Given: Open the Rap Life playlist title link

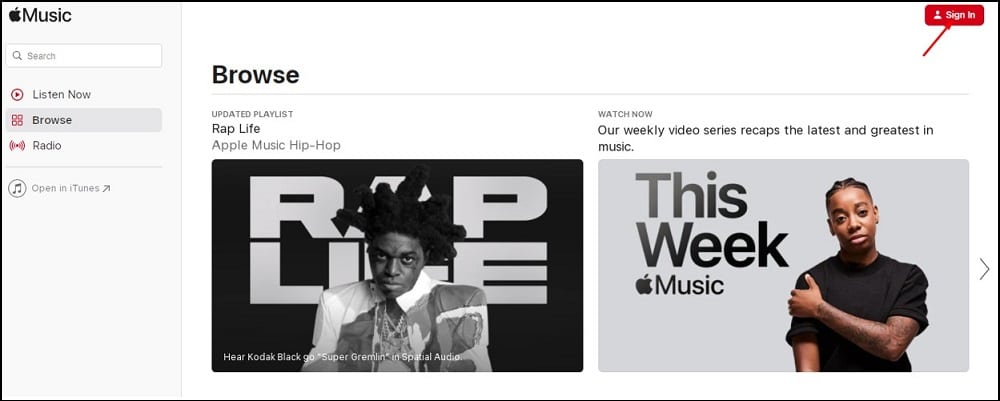Looking at the screenshot, I should [x=235, y=129].
